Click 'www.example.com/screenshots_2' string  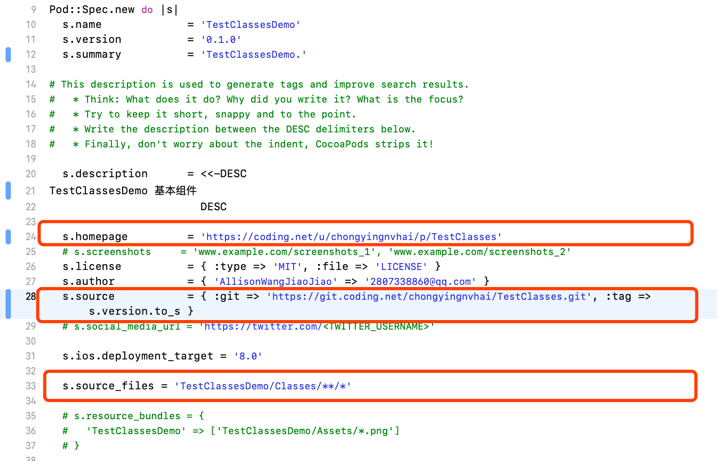[479, 252]
